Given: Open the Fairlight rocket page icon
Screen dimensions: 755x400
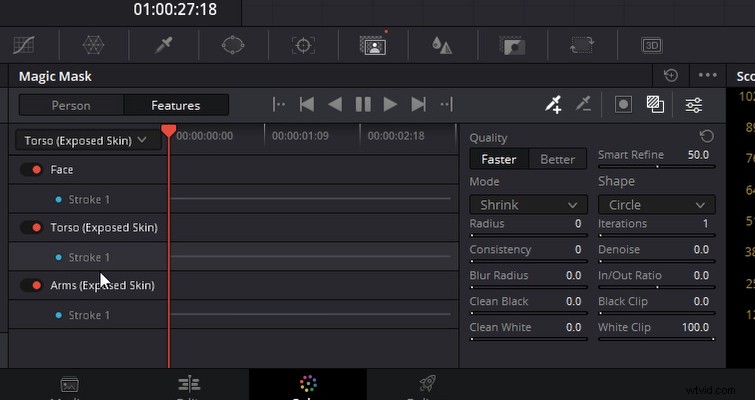Looking at the screenshot, I should pos(427,384).
